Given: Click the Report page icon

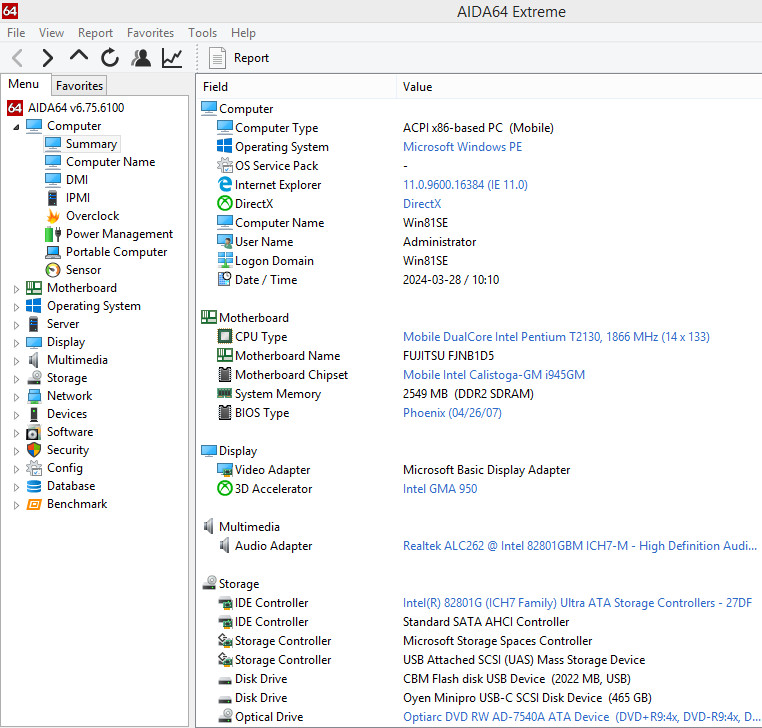Looking at the screenshot, I should pos(217,58).
